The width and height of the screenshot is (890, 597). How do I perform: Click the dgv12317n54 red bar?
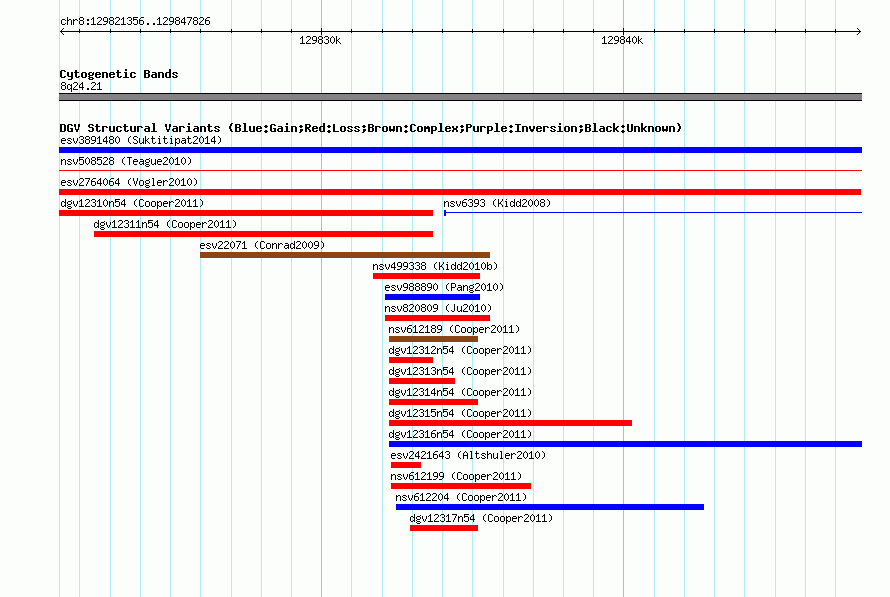coord(444,528)
